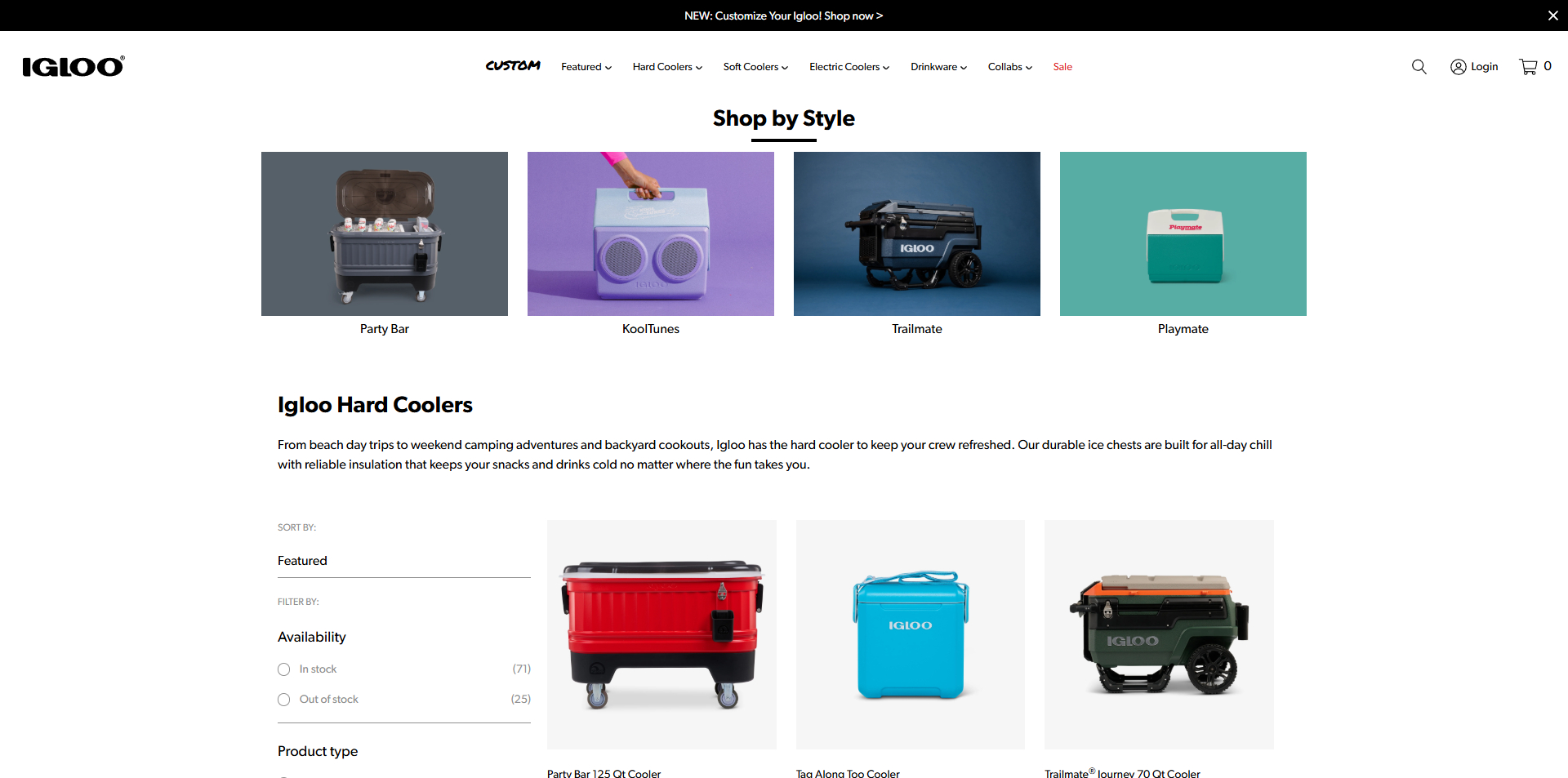Dismiss the announcement banner with the X

pyautogui.click(x=1552, y=16)
